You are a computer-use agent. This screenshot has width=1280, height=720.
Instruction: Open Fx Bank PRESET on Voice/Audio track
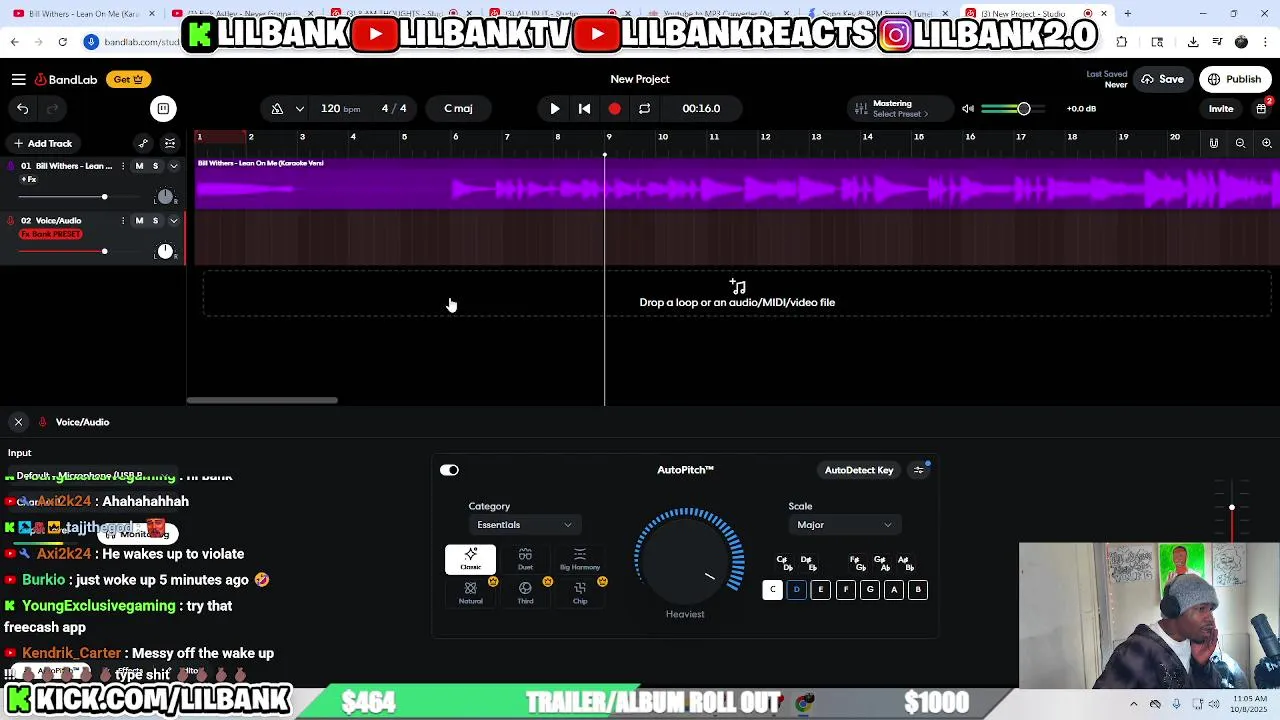tap(51, 234)
